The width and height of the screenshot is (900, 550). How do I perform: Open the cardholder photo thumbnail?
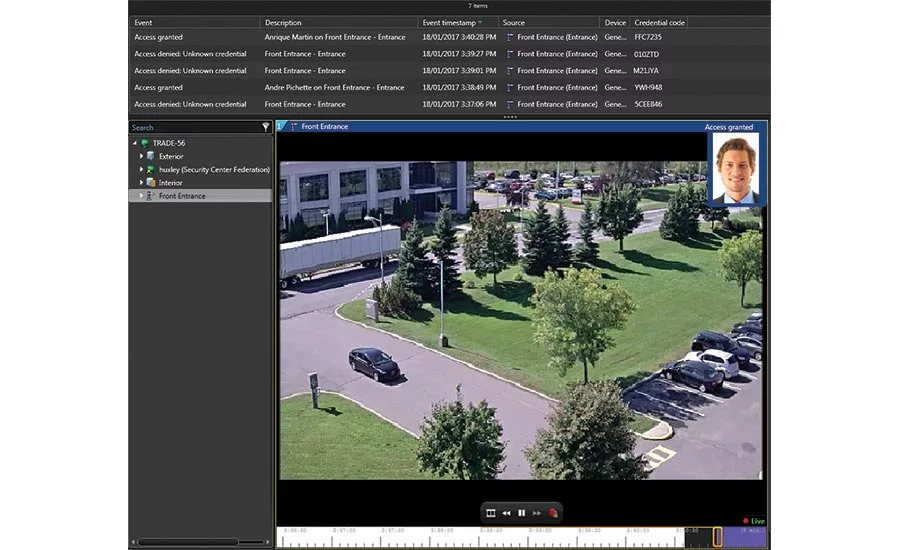tap(735, 168)
